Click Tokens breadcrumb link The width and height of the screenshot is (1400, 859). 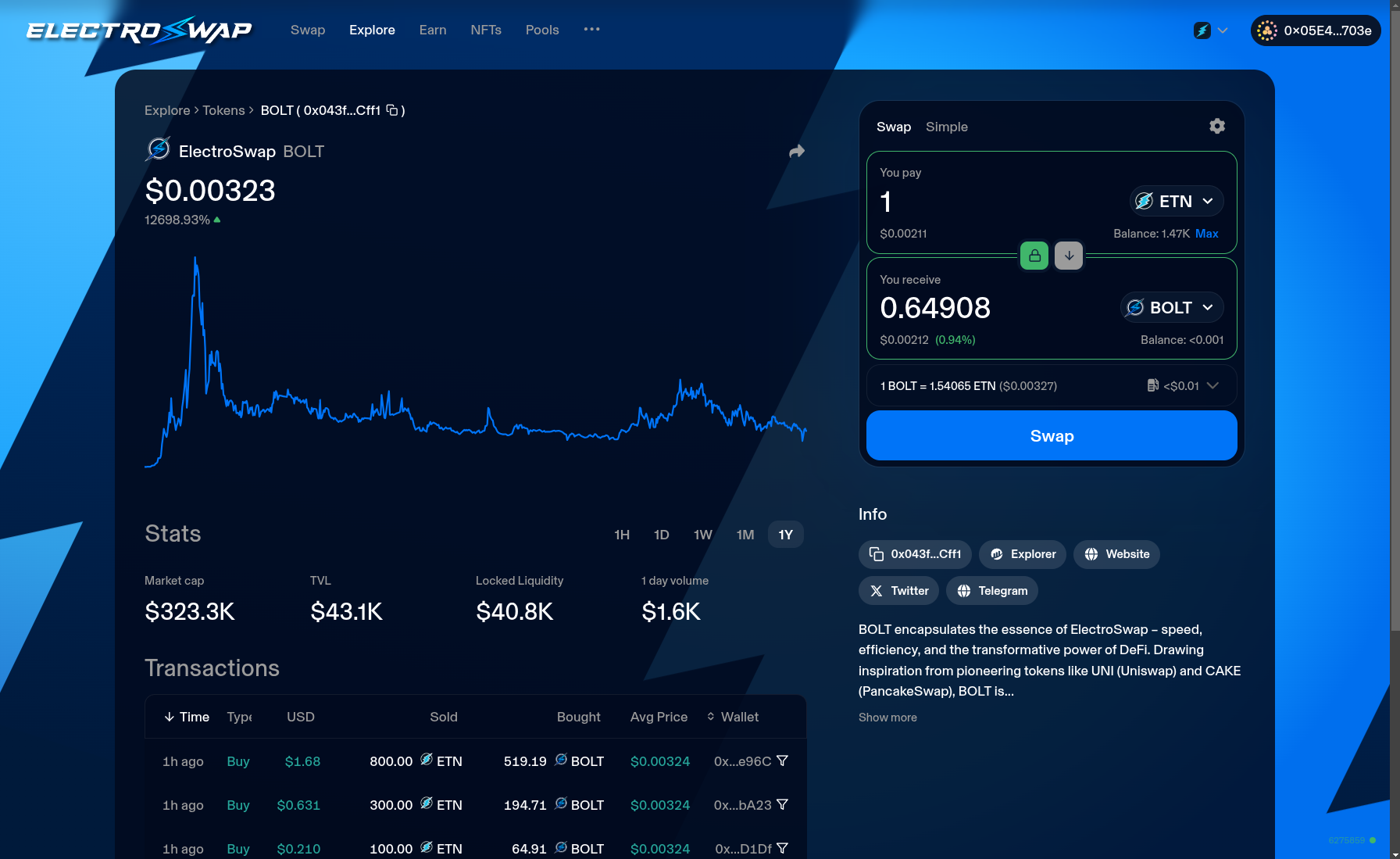[x=223, y=110]
